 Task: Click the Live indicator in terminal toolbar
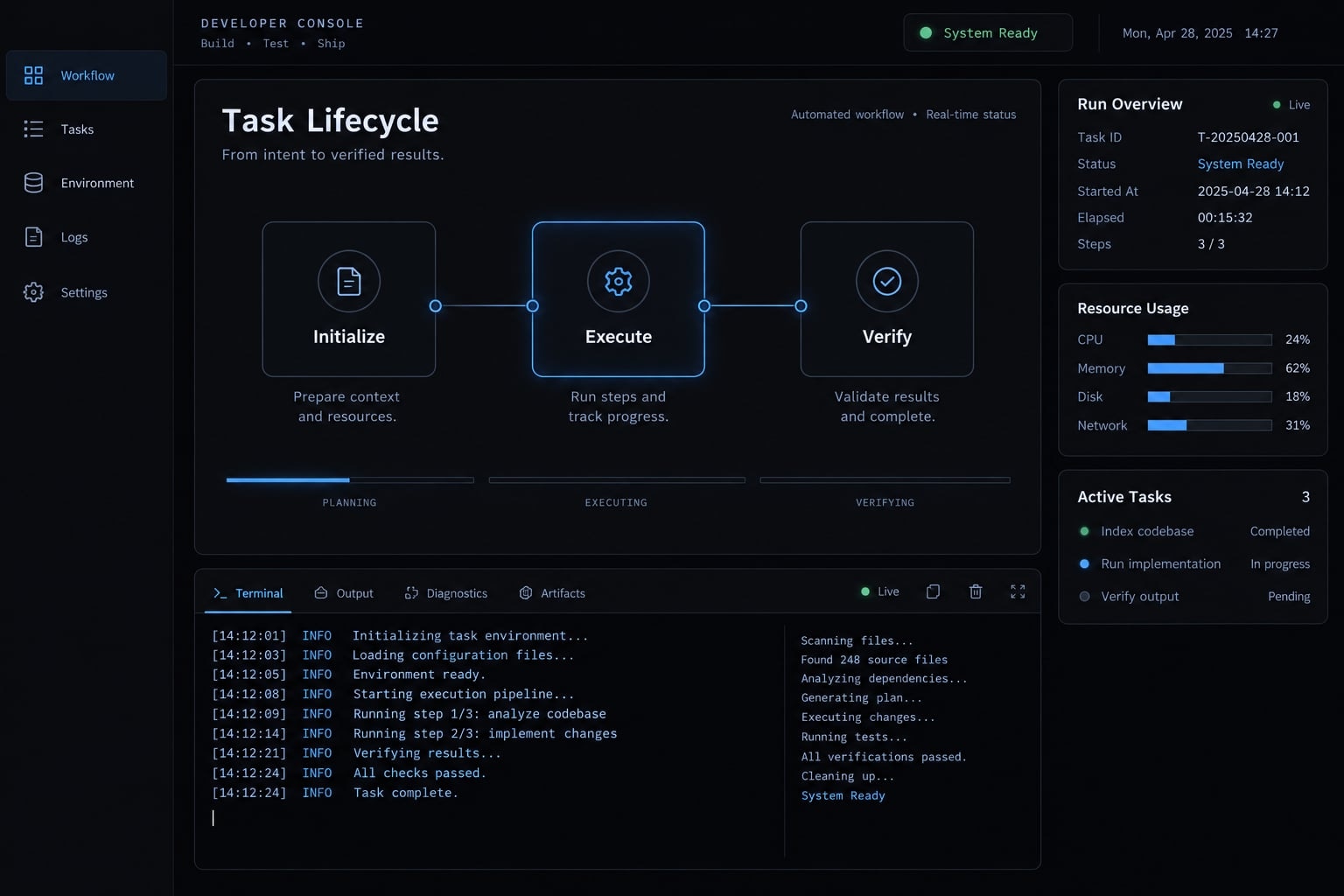pos(879,591)
